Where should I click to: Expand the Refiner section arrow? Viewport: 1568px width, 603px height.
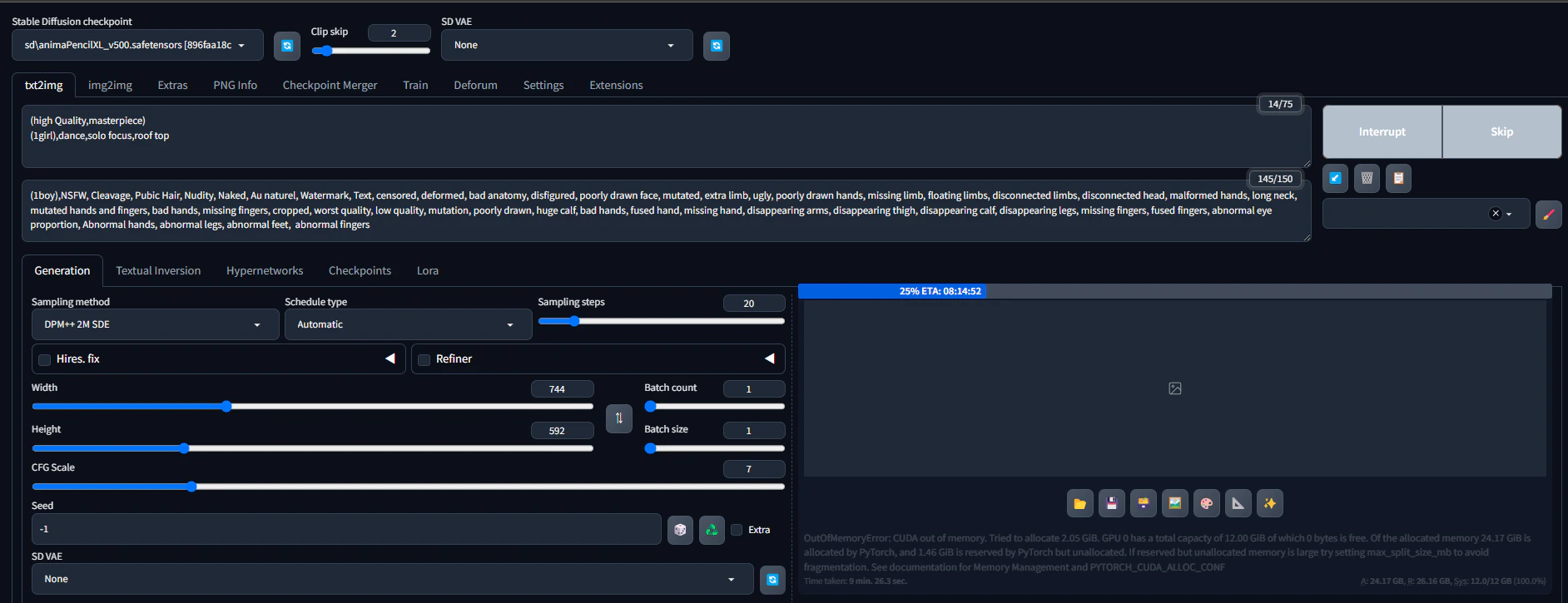[769, 358]
